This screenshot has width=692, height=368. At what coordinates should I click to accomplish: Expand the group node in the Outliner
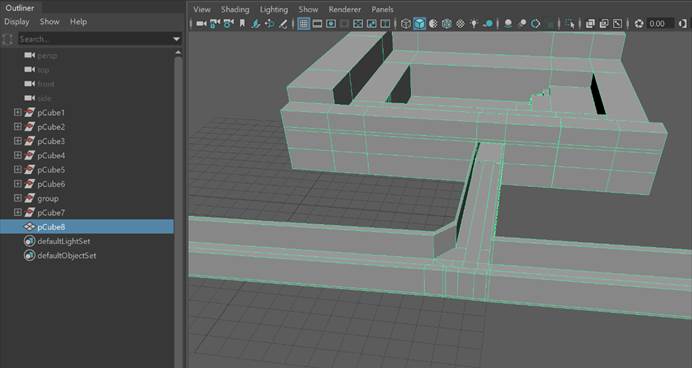[18, 198]
